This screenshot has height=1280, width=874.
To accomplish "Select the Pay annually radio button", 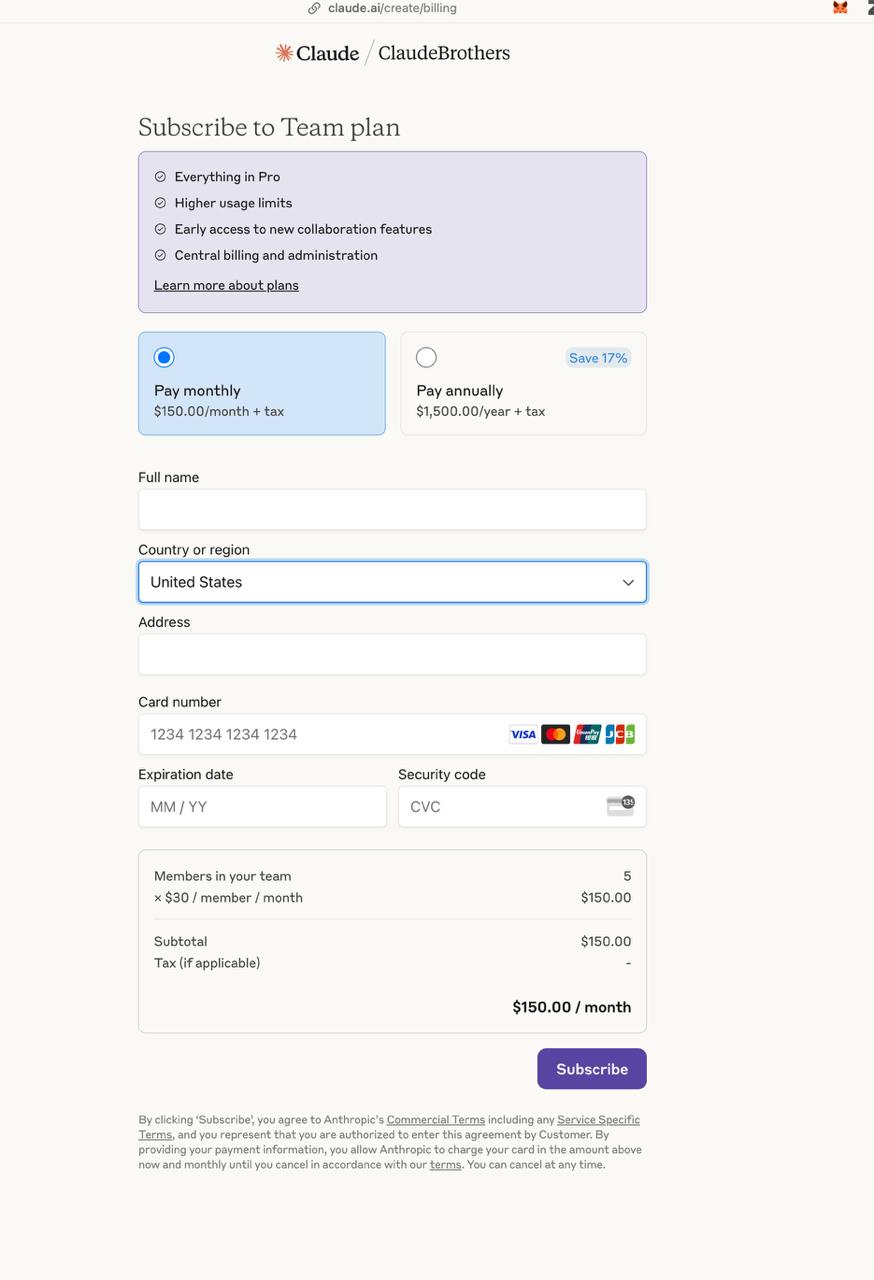I will pos(426,357).
